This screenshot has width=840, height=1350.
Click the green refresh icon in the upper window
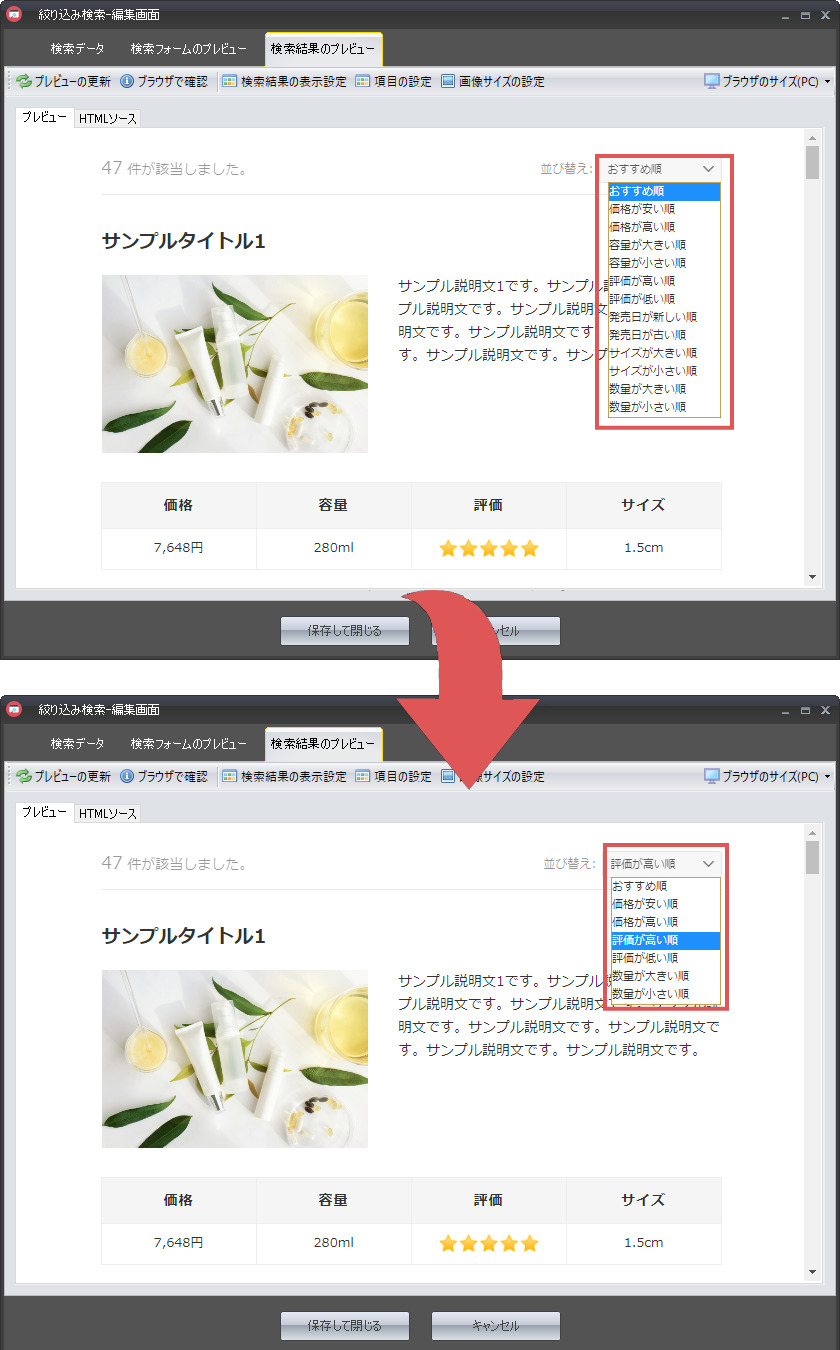(x=24, y=81)
